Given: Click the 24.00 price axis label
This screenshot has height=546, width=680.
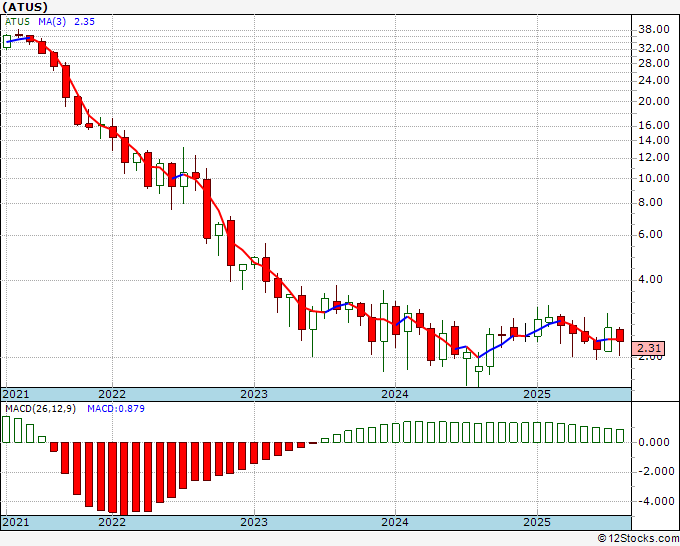Looking at the screenshot, I should (x=654, y=80).
